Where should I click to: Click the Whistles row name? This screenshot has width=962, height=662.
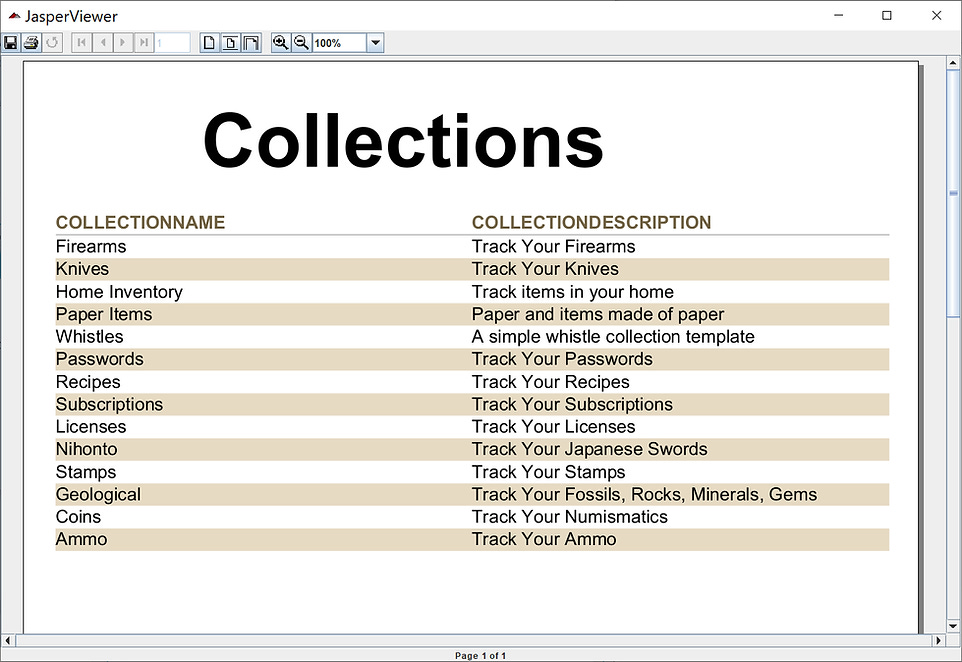[x=90, y=337]
